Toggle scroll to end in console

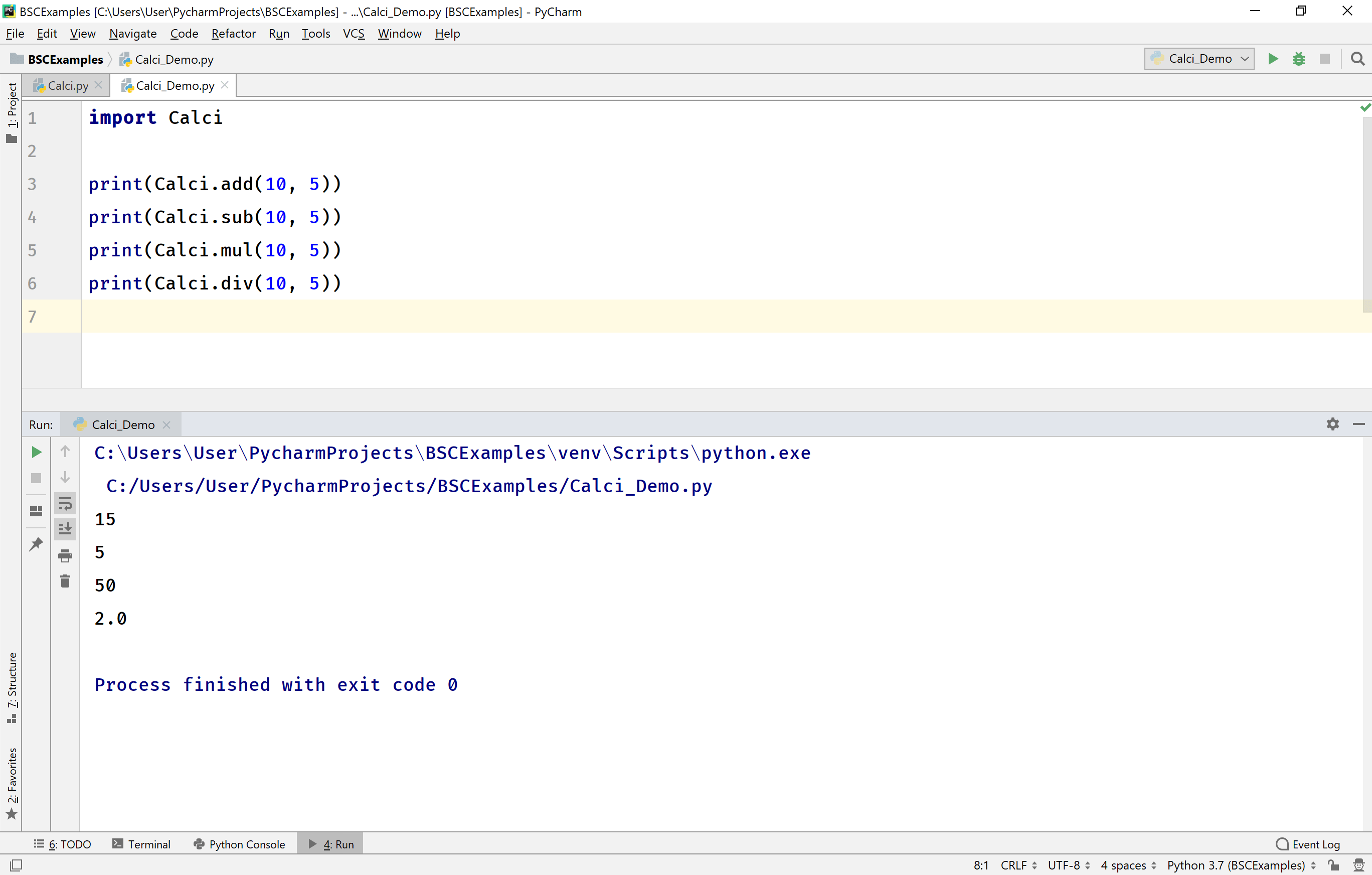click(x=65, y=528)
